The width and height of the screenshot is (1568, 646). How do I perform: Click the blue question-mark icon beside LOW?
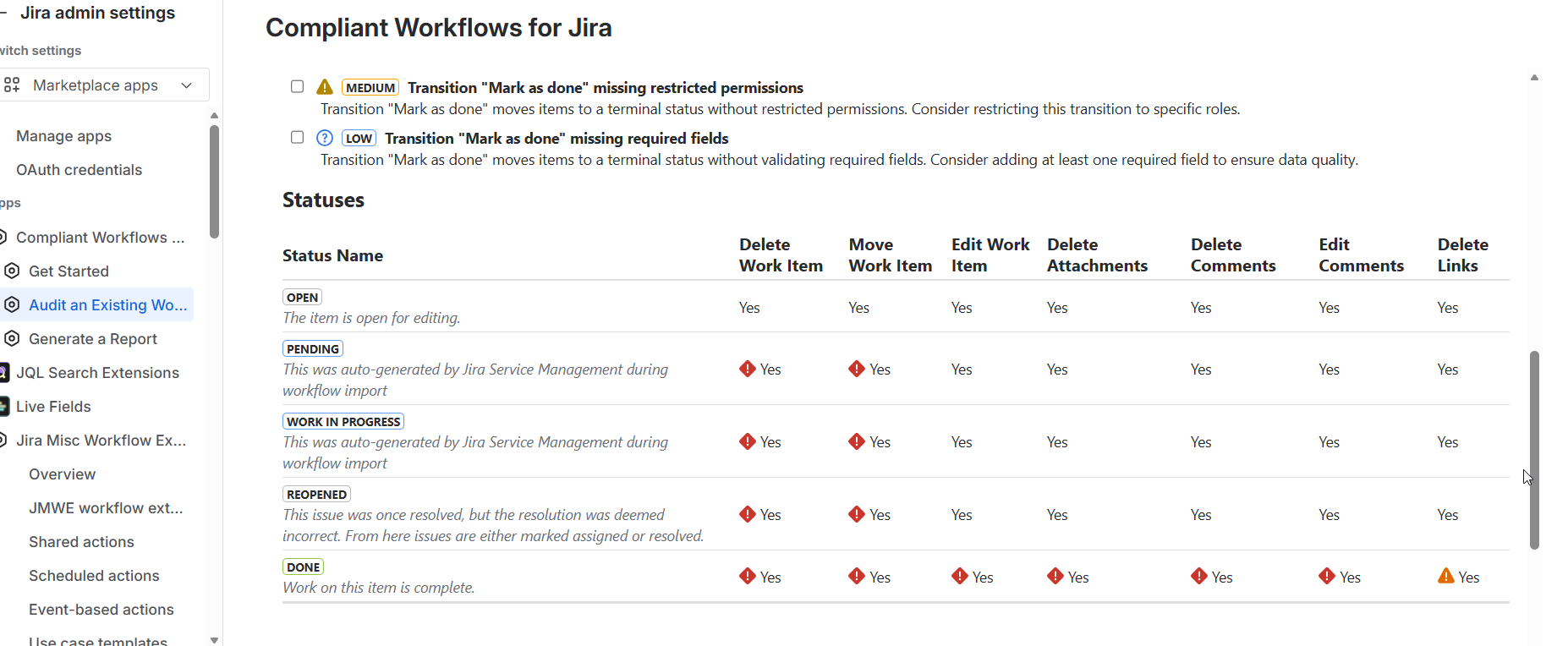325,138
